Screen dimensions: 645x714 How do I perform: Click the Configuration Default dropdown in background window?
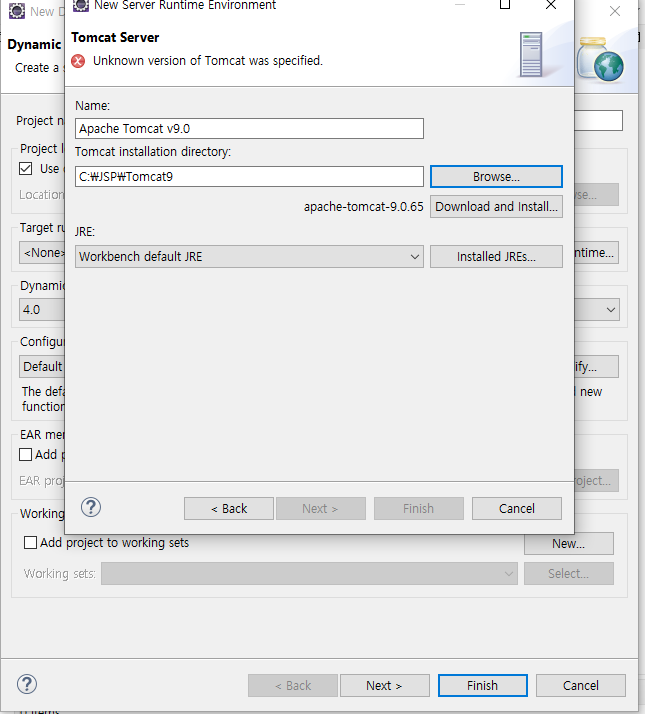pyautogui.click(x=42, y=367)
